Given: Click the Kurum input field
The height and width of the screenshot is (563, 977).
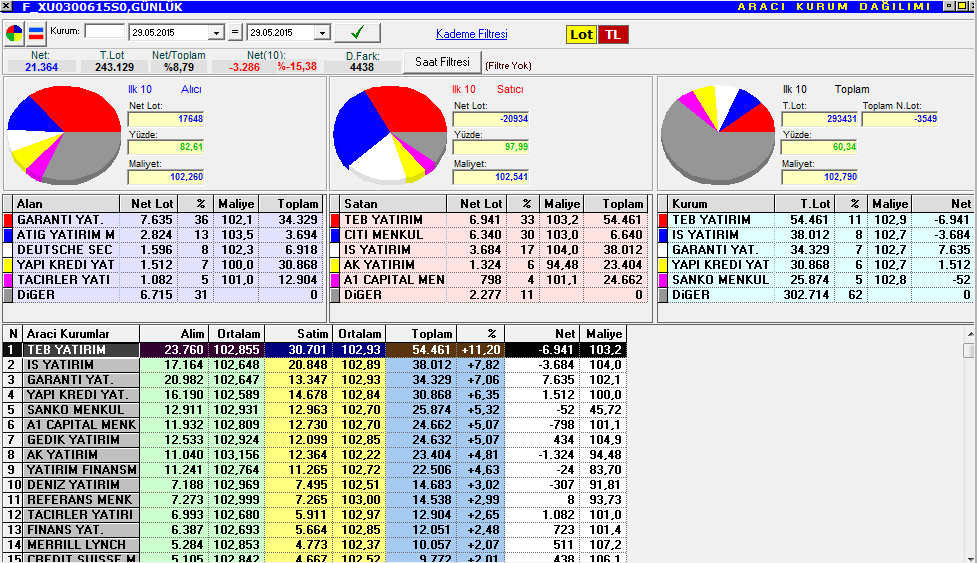Looking at the screenshot, I should click(x=105, y=31).
